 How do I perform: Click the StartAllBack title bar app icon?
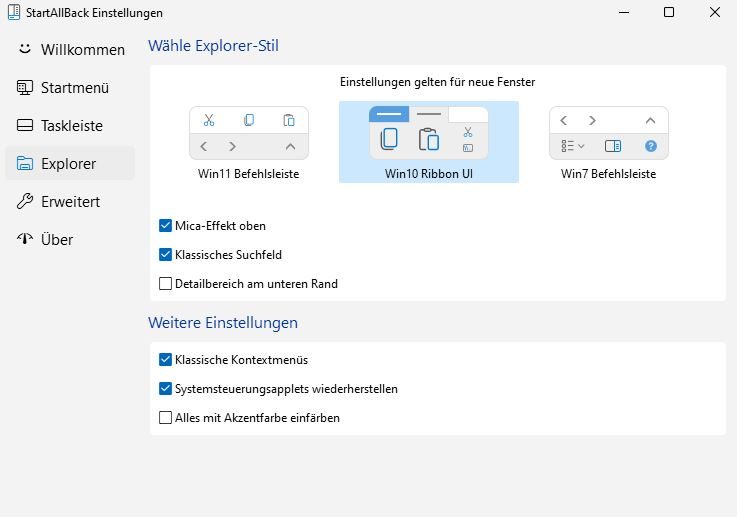click(14, 13)
